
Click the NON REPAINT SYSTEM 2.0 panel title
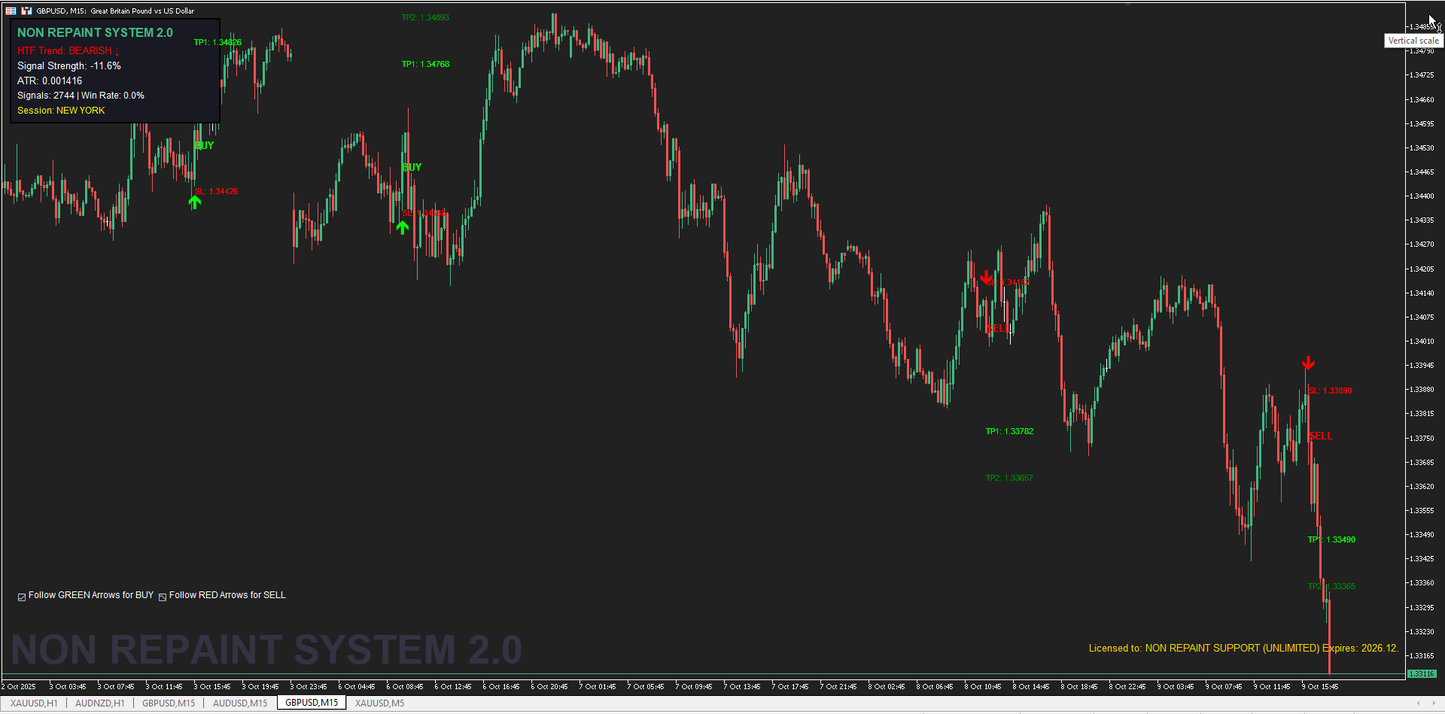[x=95, y=32]
